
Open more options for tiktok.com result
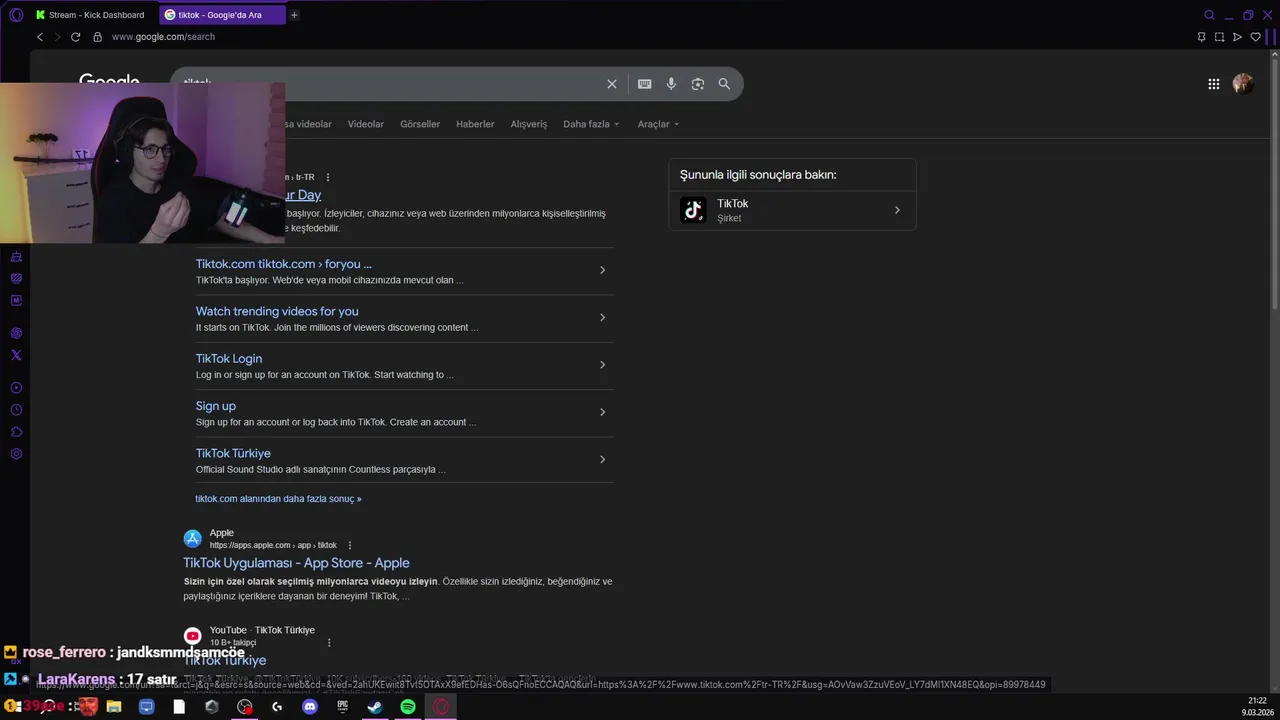click(x=328, y=177)
